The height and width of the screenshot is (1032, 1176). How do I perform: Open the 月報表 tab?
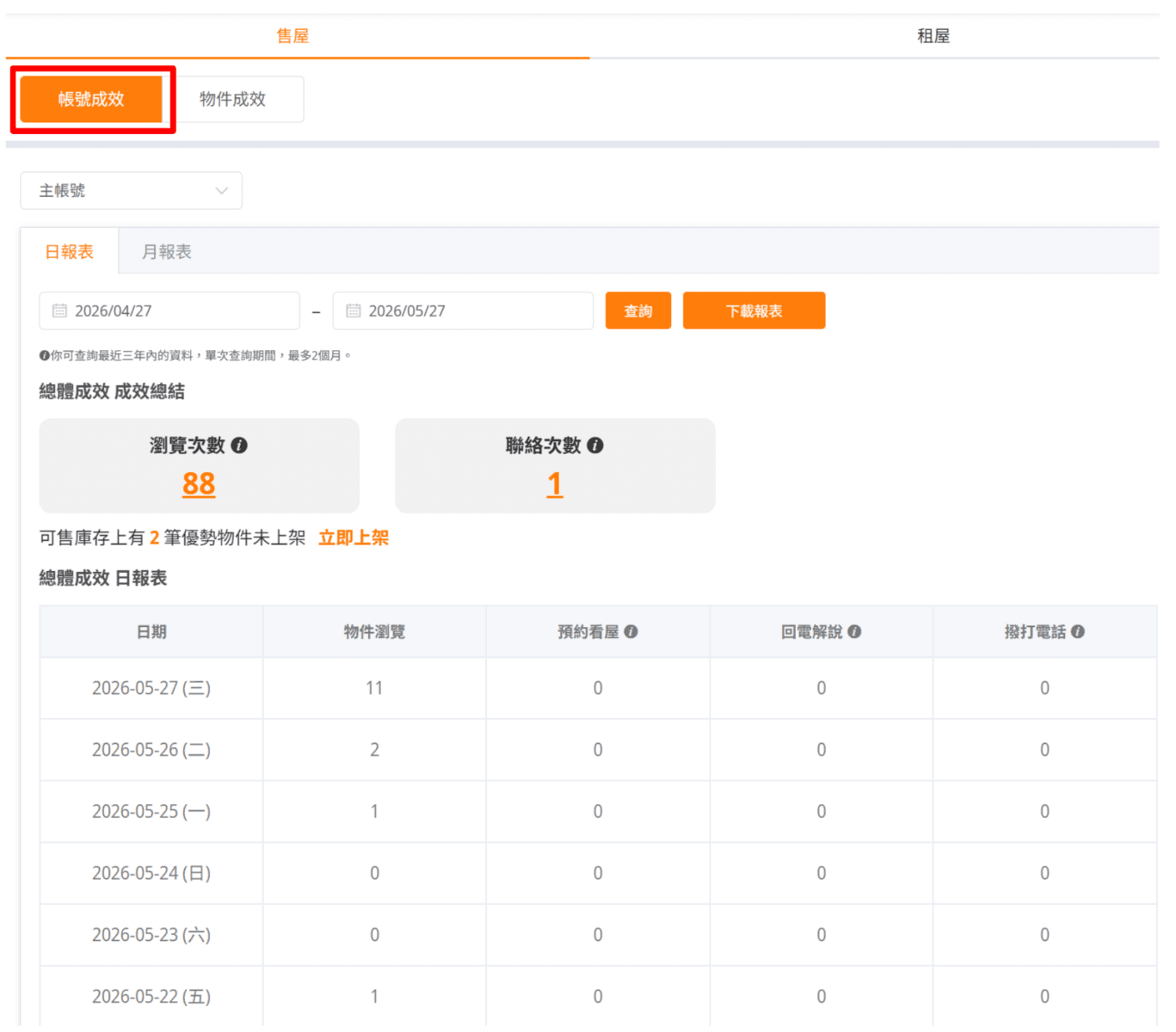167,252
